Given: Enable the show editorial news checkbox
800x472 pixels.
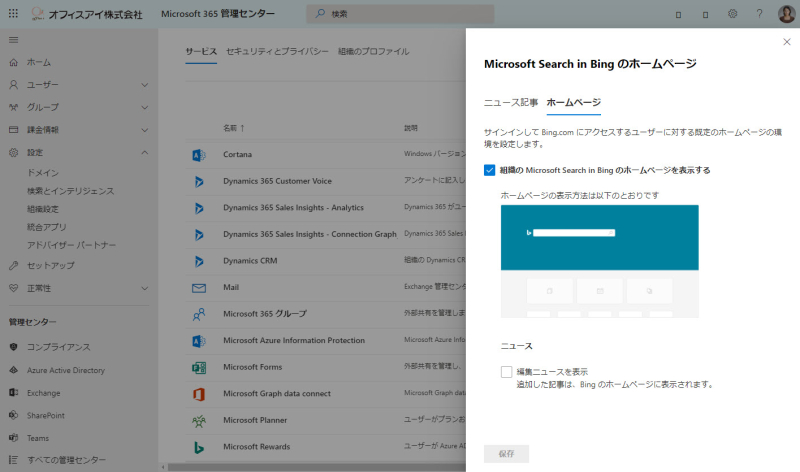Looking at the screenshot, I should pyautogui.click(x=506, y=371).
